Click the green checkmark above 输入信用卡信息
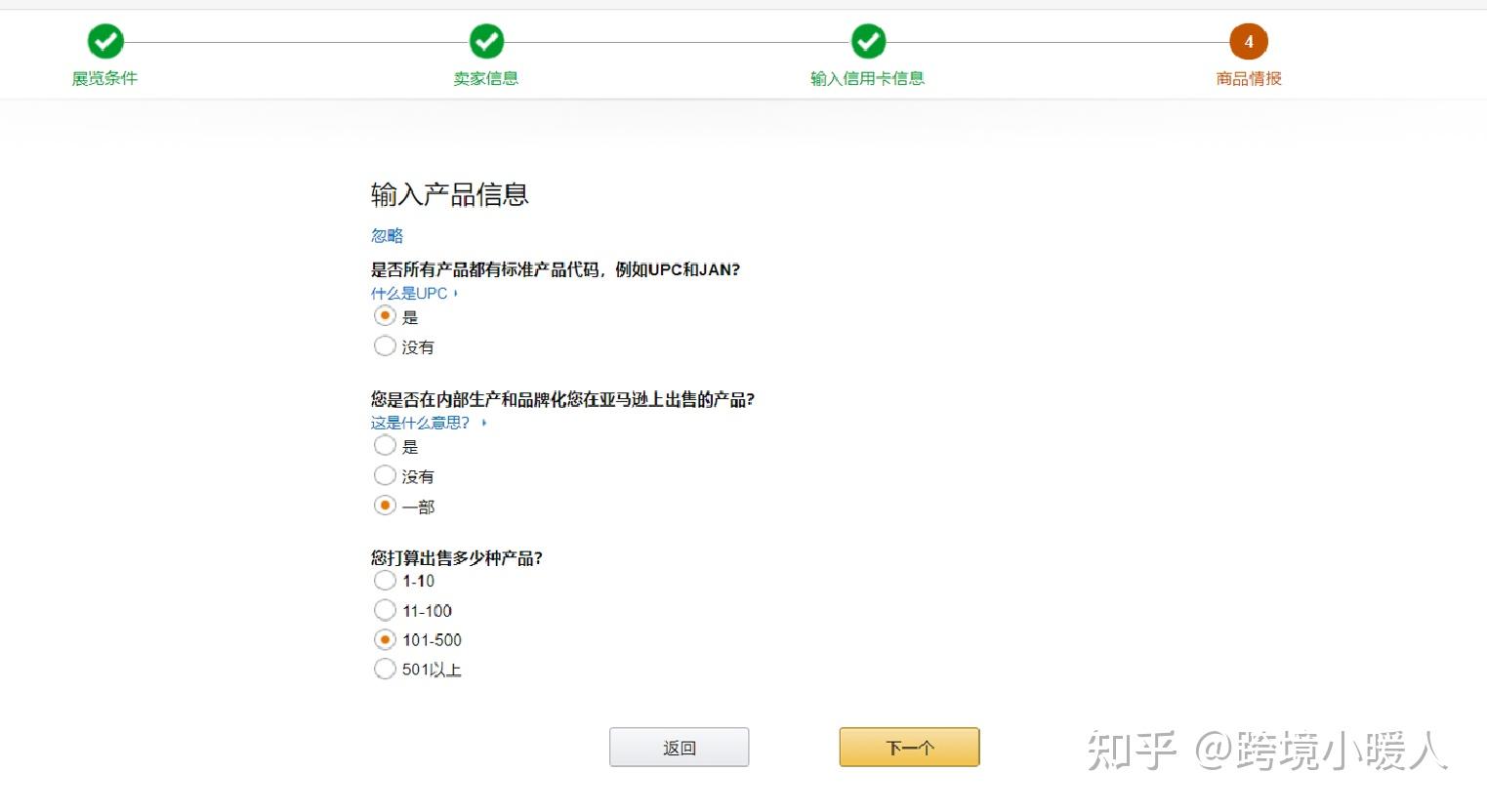 tap(868, 42)
